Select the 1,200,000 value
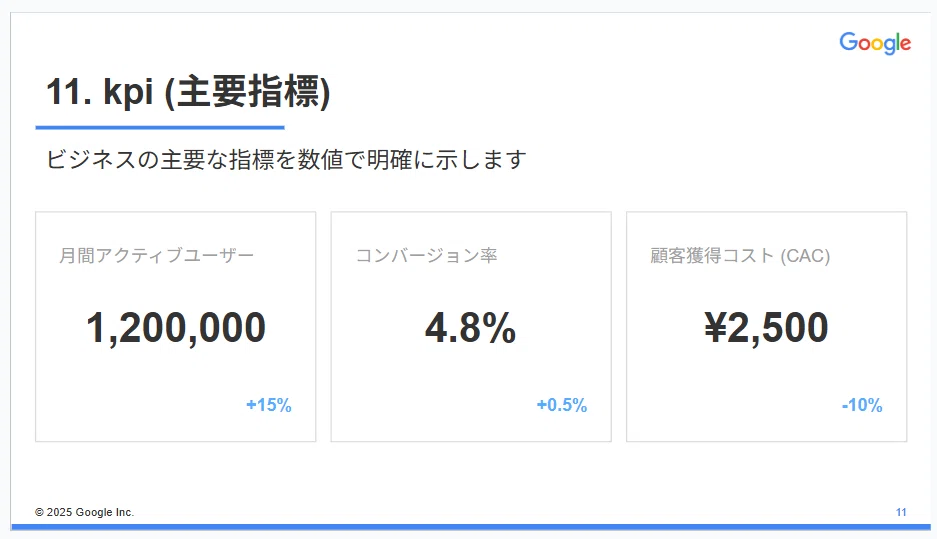The image size is (937, 539). coord(176,328)
